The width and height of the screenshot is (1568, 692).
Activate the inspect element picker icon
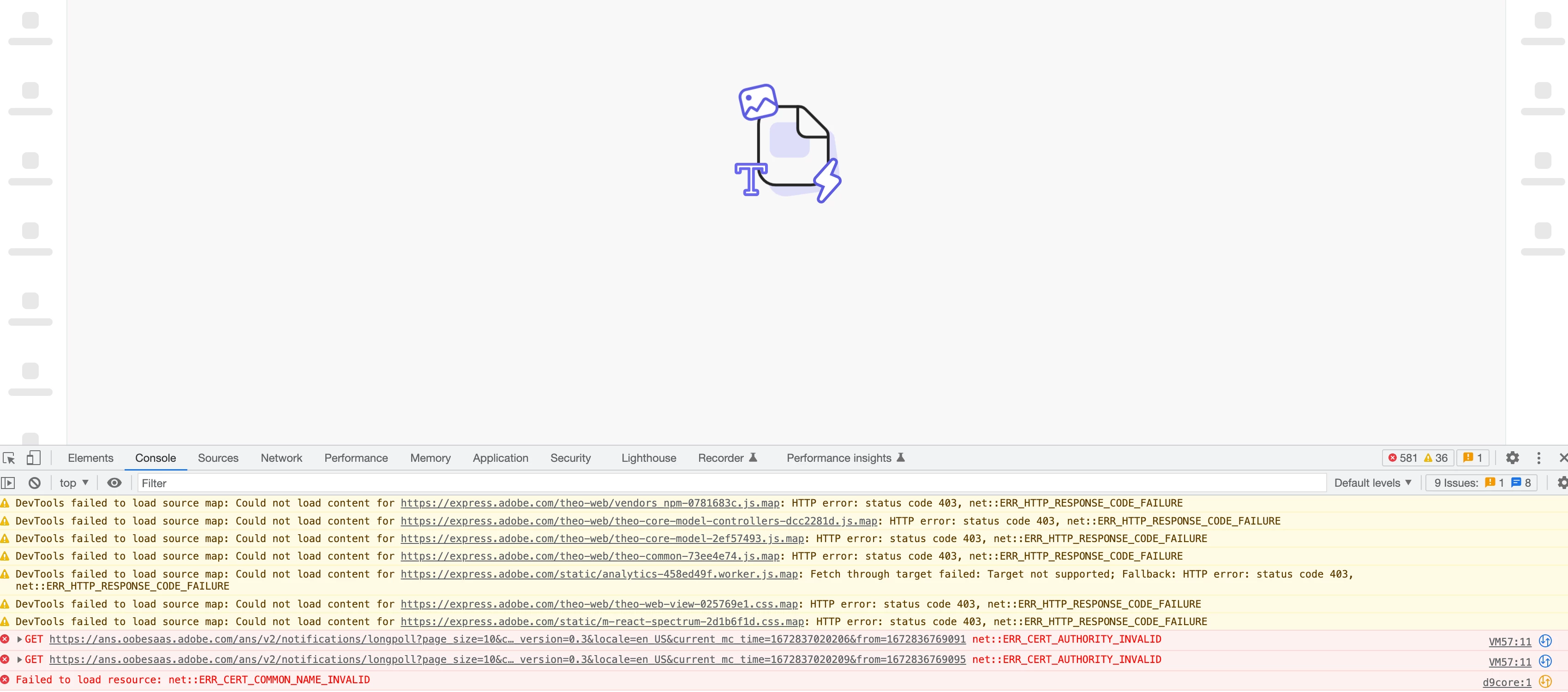click(9, 458)
